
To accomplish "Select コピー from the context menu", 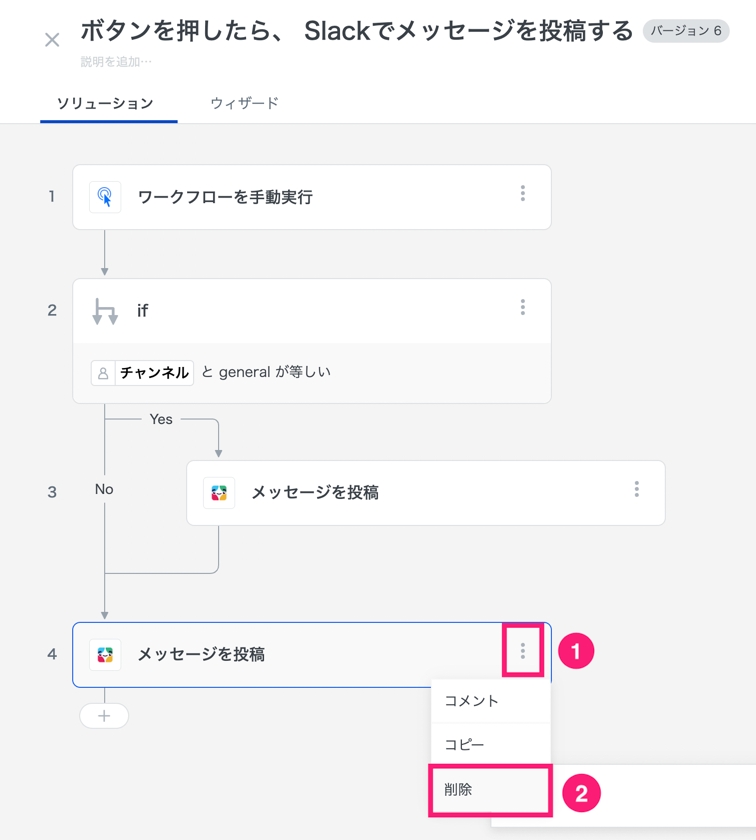I will coord(465,745).
